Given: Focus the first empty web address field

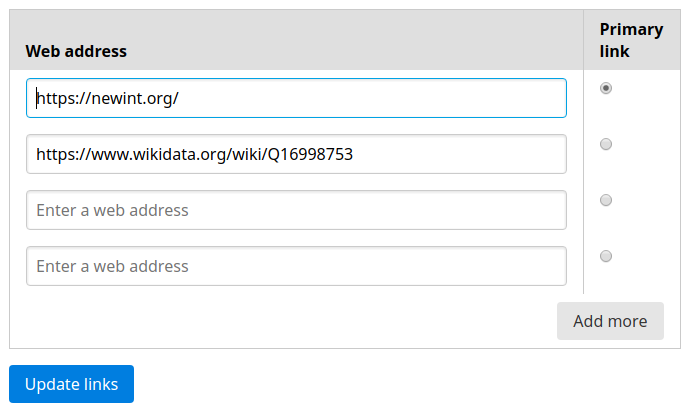Looking at the screenshot, I should 296,210.
